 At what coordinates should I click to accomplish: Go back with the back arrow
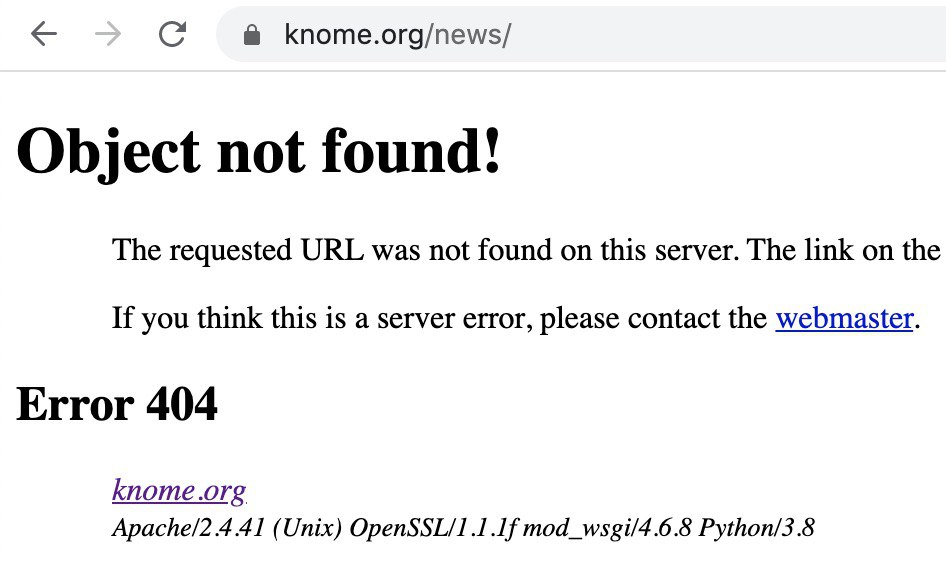44,35
